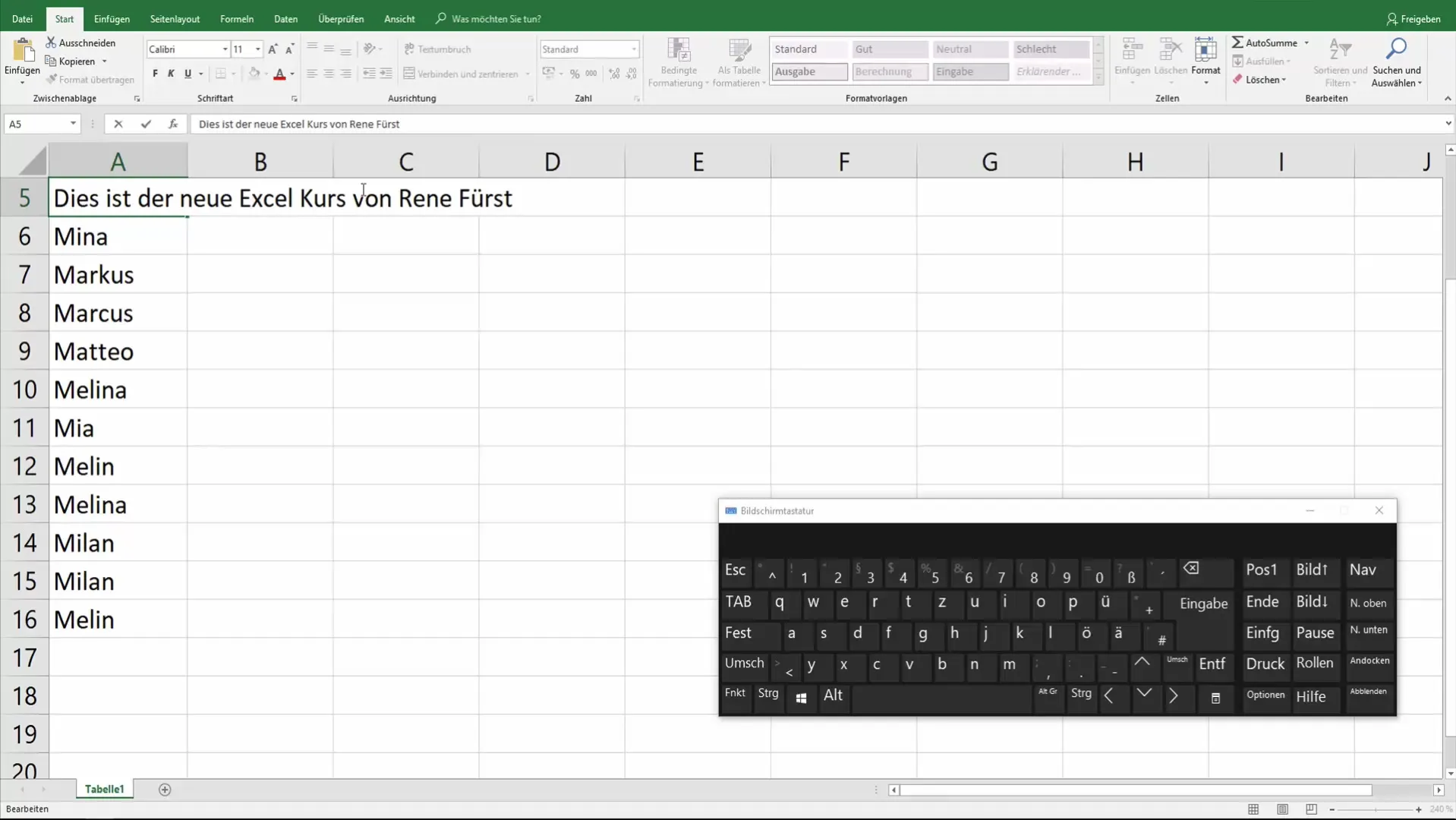Select the Tabelle1 sheet tab

pyautogui.click(x=105, y=789)
